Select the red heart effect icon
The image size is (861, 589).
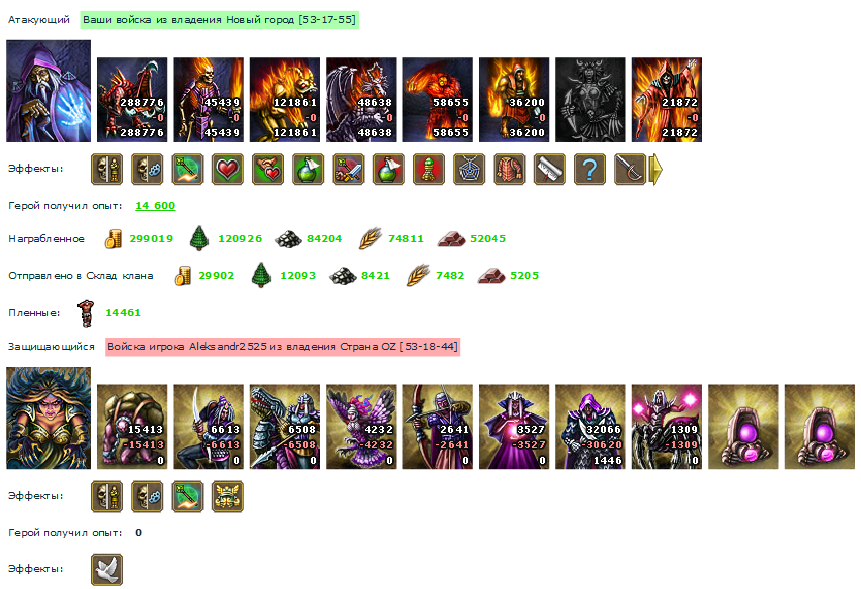pos(227,169)
